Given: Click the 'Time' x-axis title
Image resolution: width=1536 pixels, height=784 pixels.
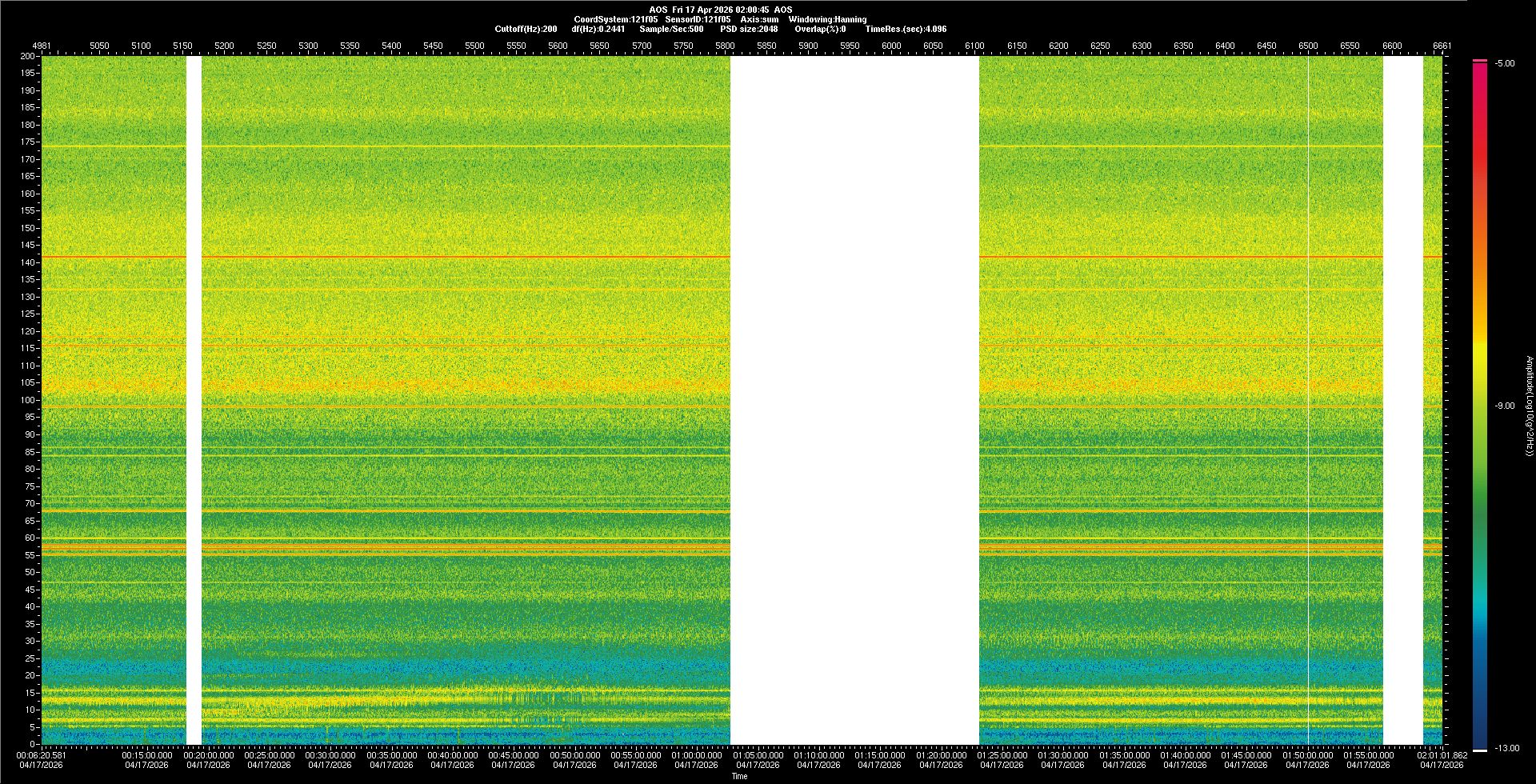Looking at the screenshot, I should (x=739, y=776).
